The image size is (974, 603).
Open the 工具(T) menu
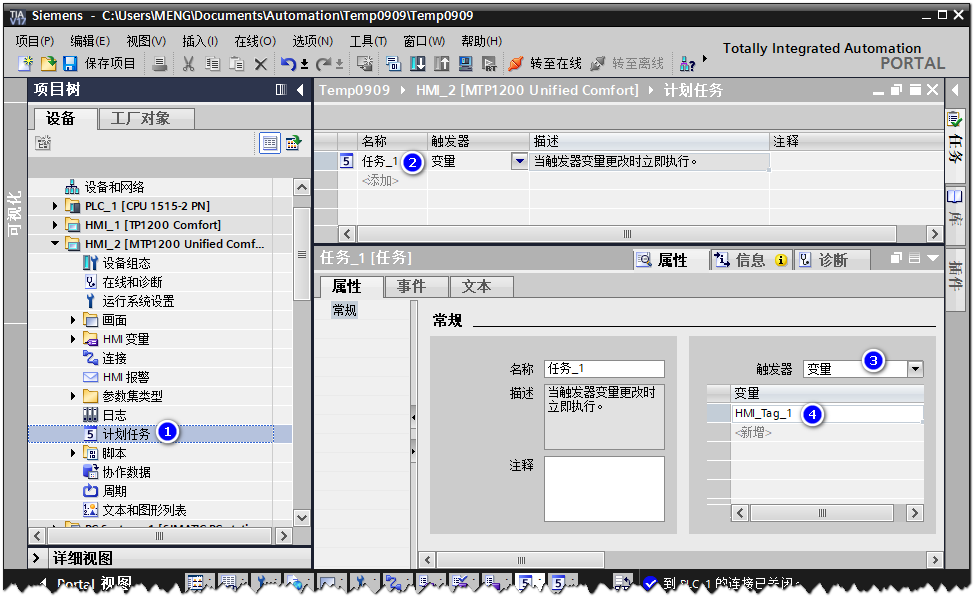point(368,41)
